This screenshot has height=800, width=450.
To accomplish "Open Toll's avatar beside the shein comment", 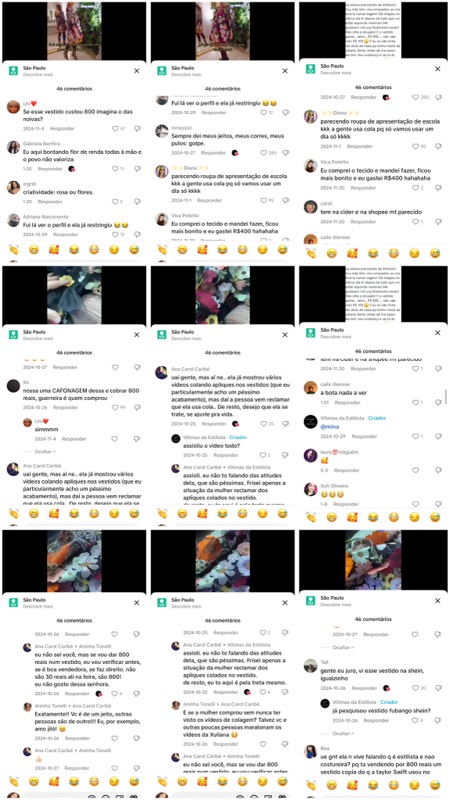I will coord(311,665).
